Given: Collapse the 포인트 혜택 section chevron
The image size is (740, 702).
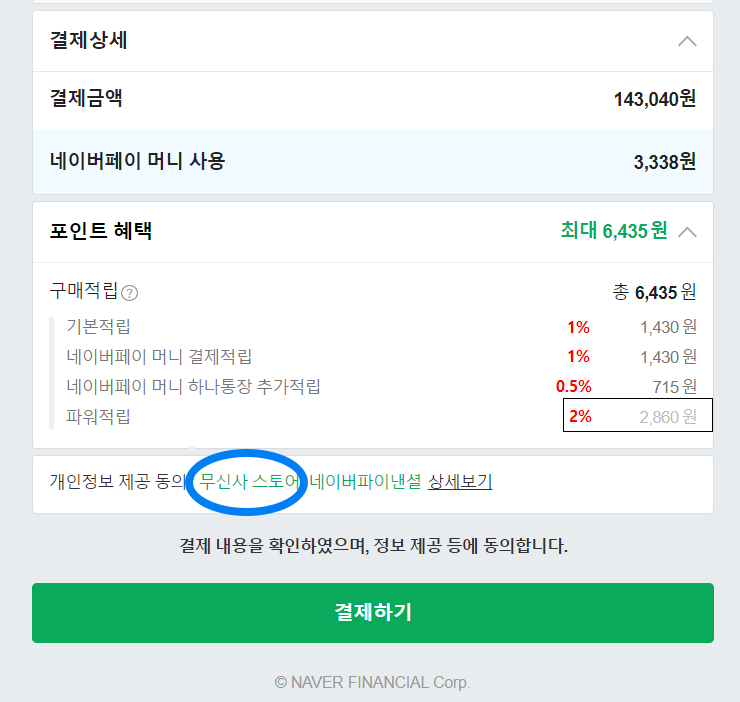Looking at the screenshot, I should tap(686, 232).
